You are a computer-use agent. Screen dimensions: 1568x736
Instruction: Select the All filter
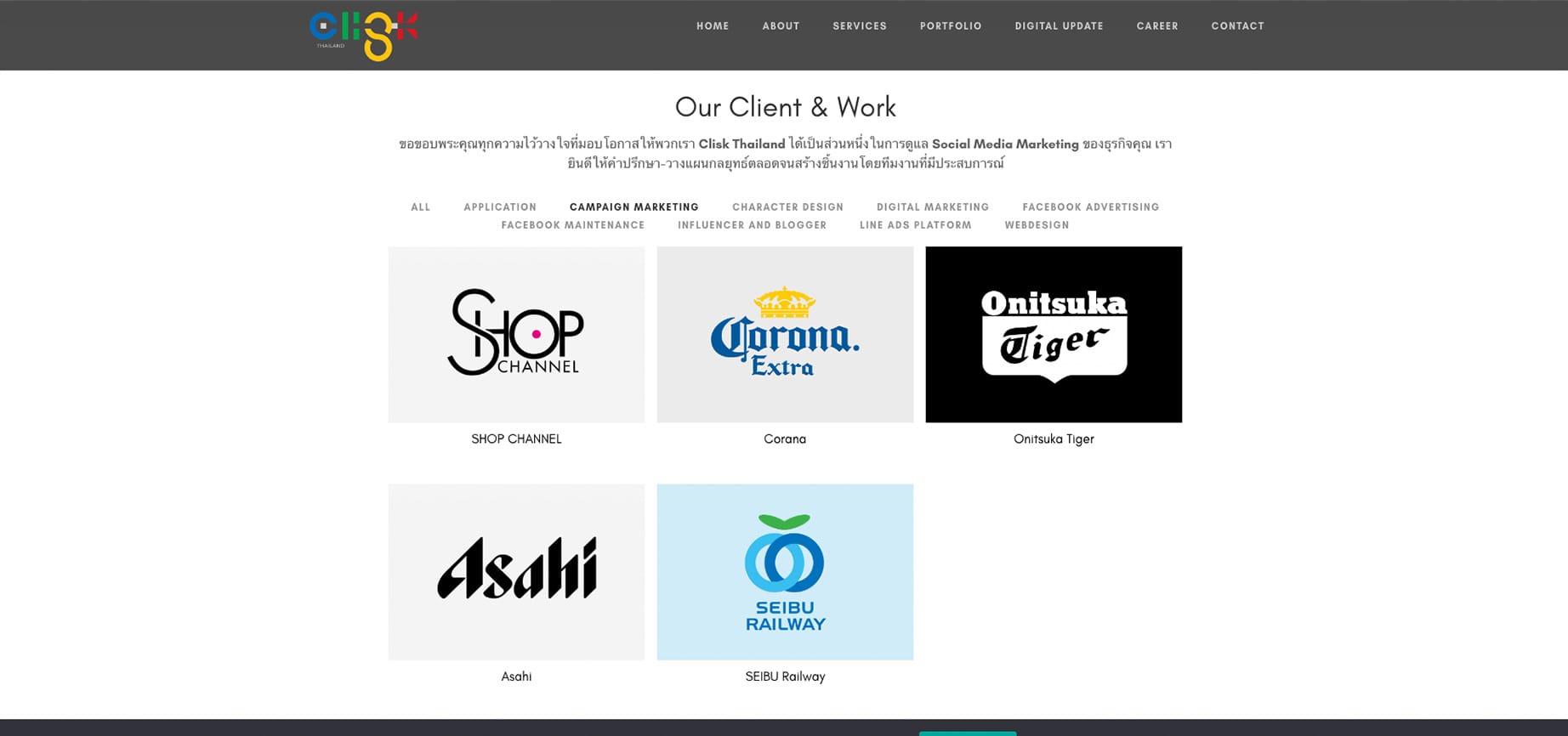click(x=421, y=207)
